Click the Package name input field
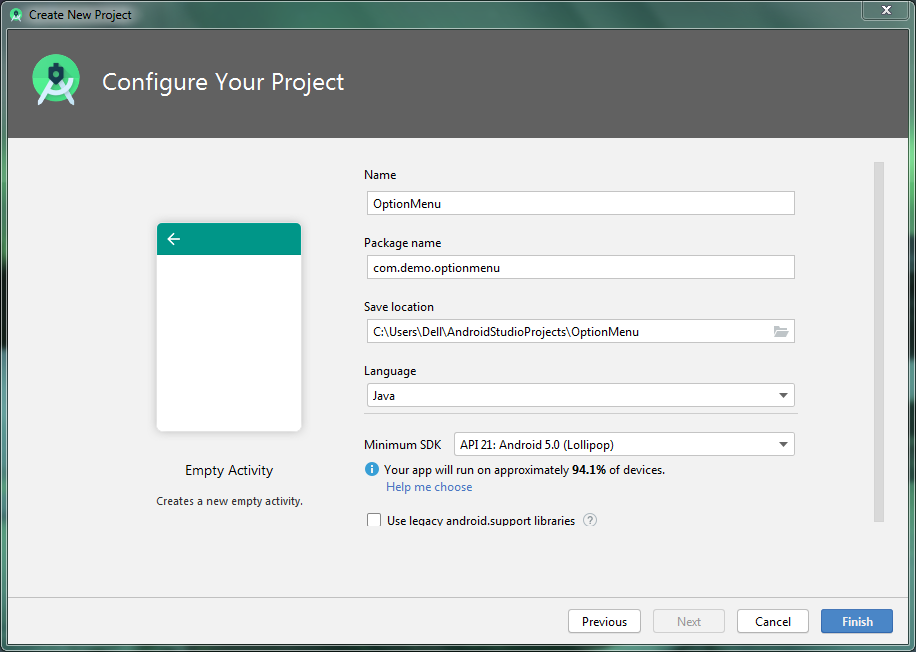 (580, 267)
